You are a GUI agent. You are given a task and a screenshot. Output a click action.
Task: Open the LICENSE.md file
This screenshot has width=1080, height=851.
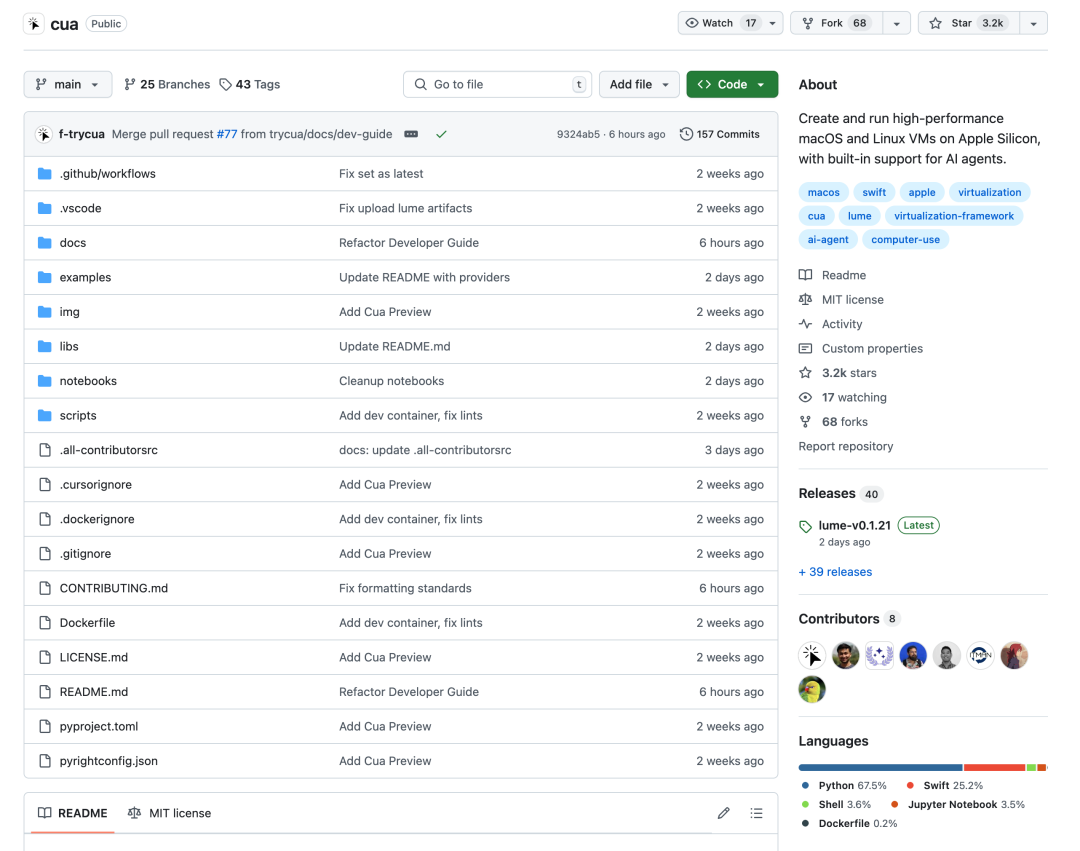pos(94,658)
